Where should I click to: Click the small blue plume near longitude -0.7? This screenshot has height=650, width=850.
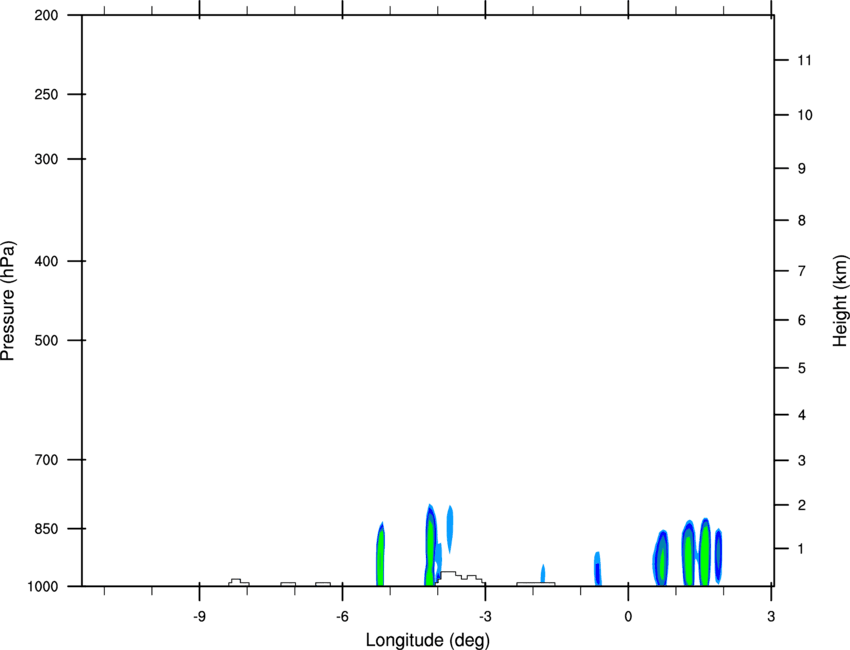(x=597, y=568)
